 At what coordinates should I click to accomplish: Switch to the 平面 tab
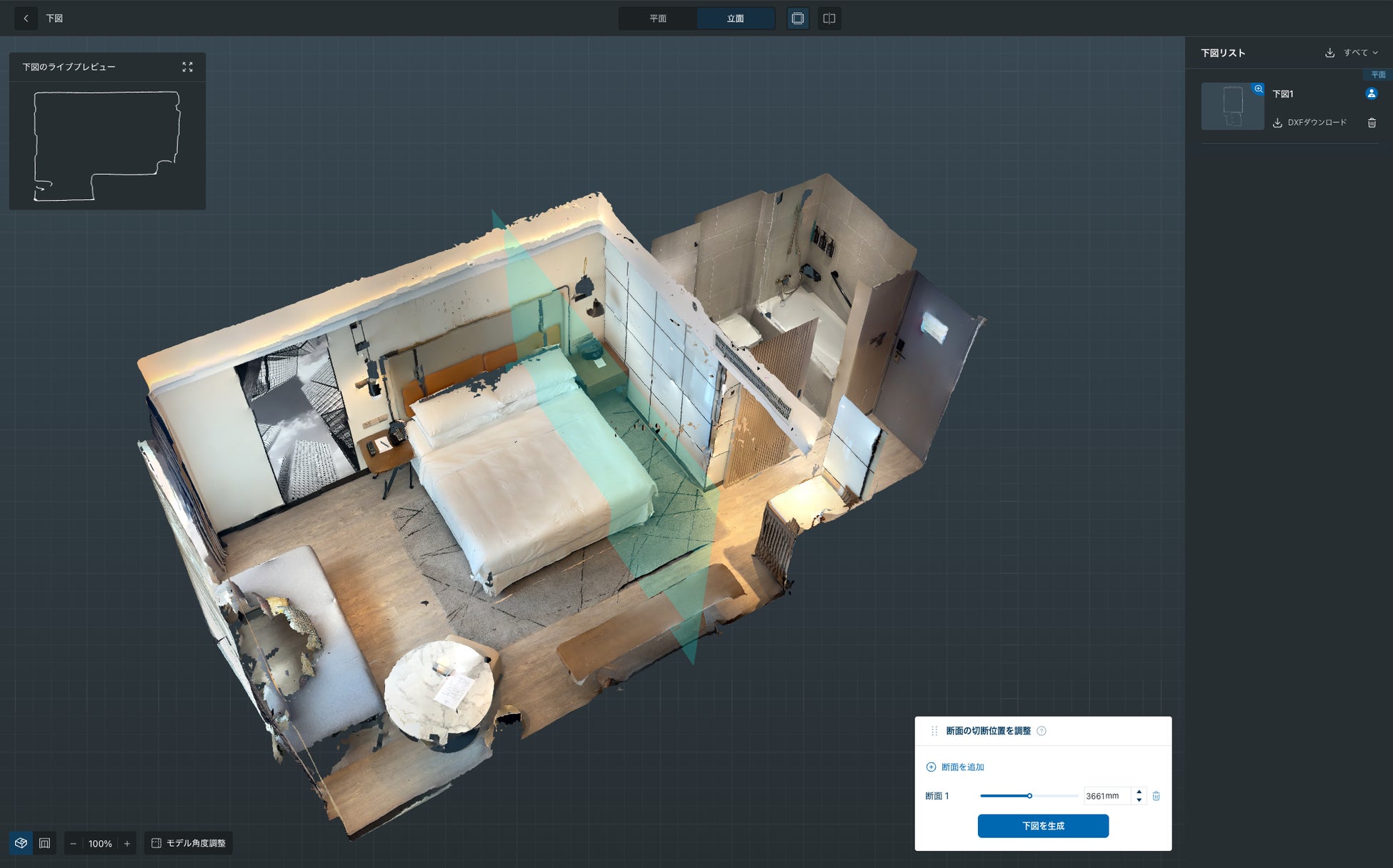(658, 19)
